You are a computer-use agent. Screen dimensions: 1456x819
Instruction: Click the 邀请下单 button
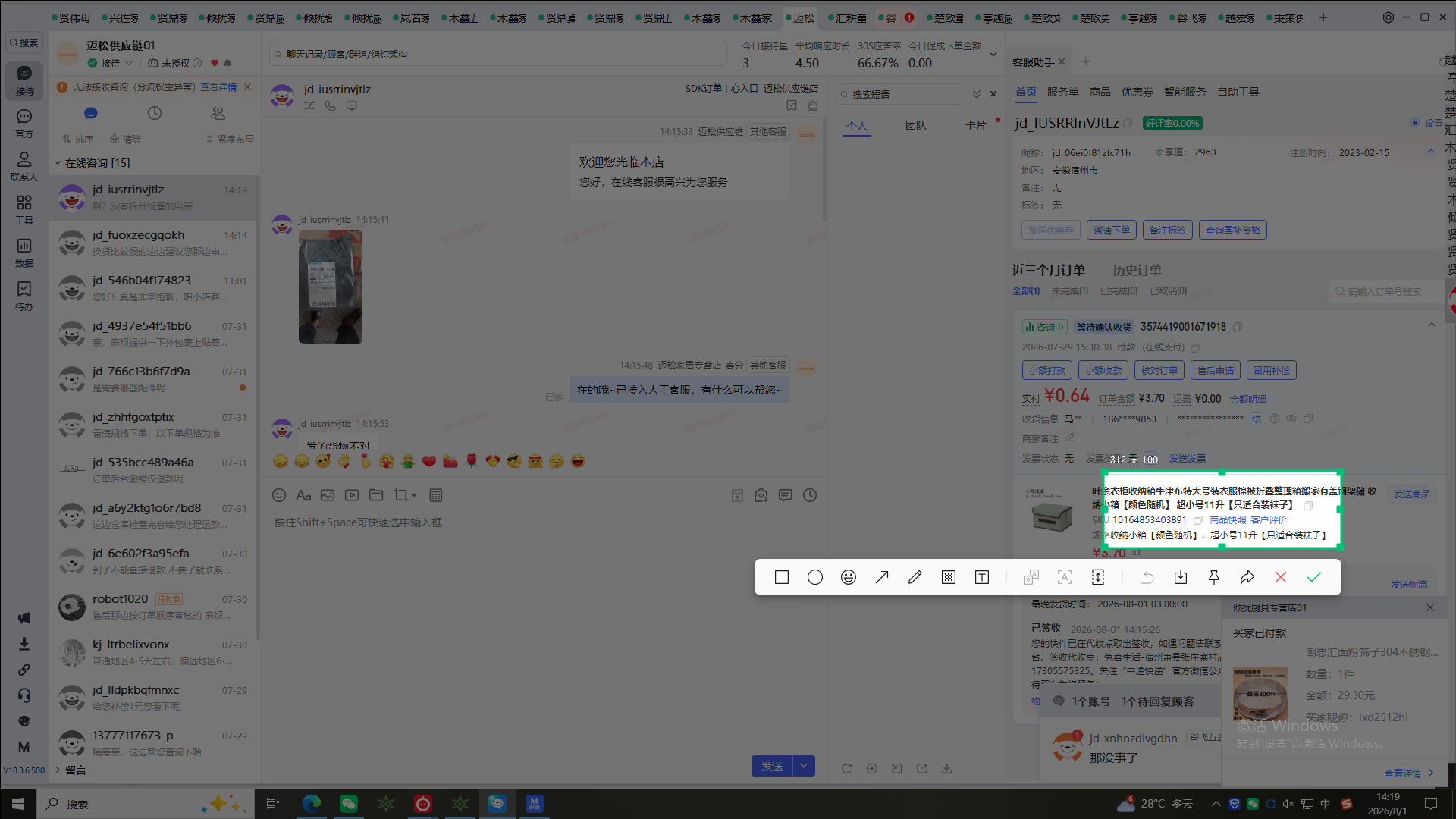(1112, 230)
